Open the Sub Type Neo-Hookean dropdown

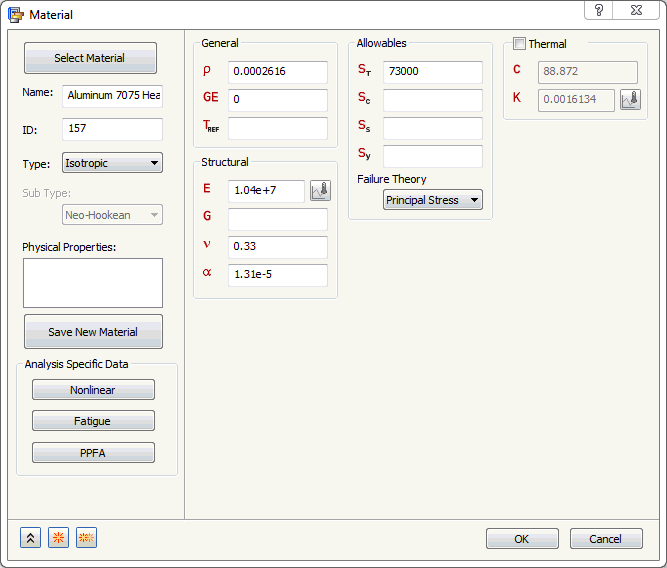point(112,215)
